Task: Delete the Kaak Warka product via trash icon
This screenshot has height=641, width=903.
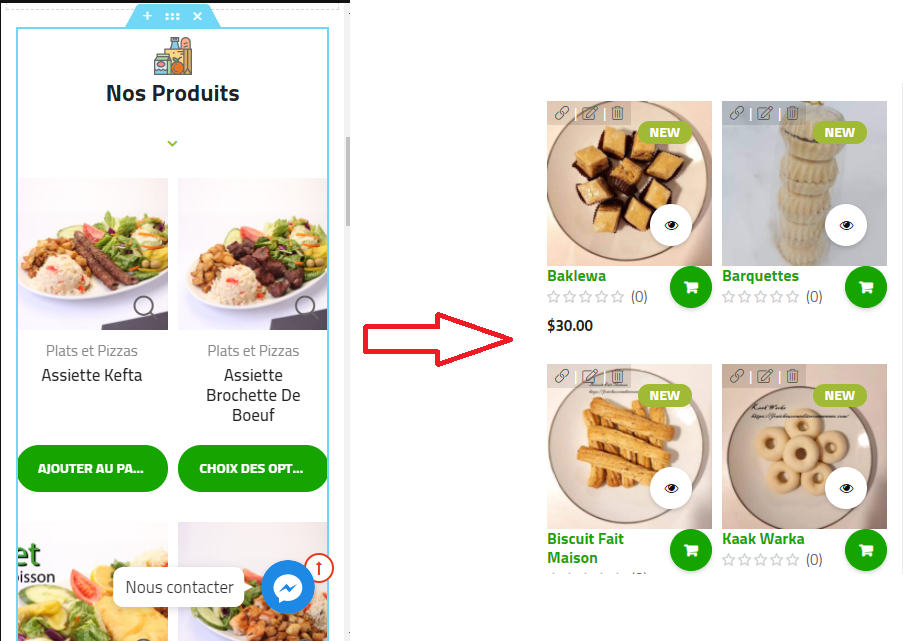Action: coord(792,376)
